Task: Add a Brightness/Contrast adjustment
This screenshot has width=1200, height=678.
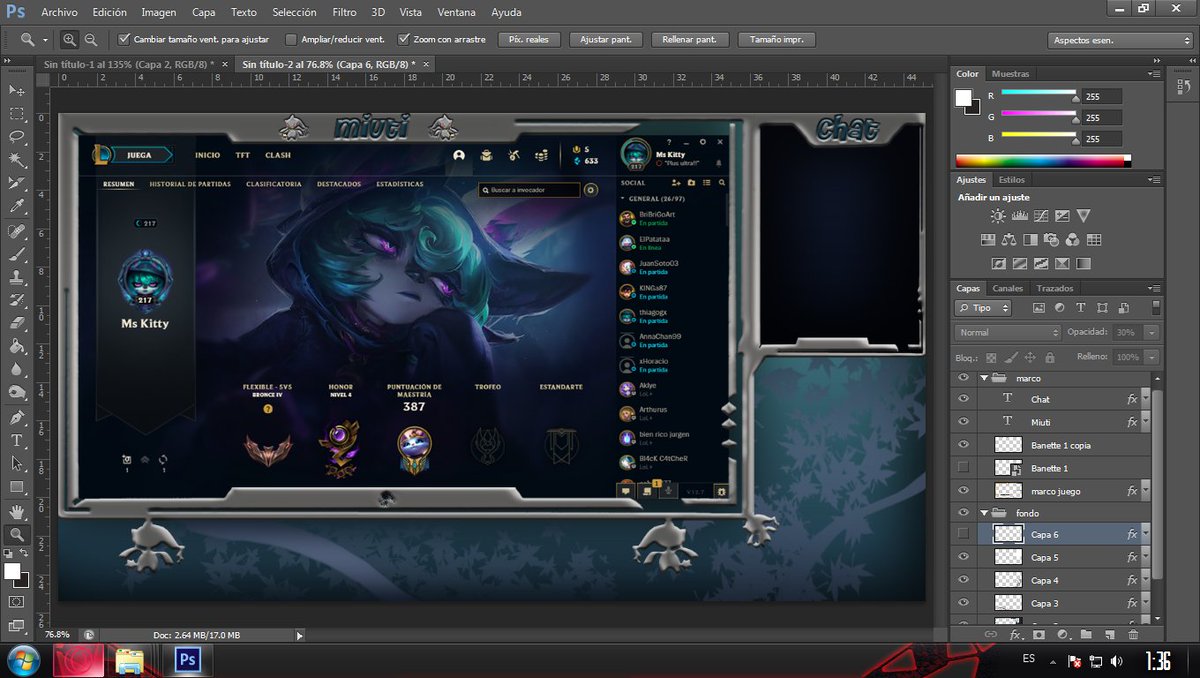Action: (x=998, y=215)
